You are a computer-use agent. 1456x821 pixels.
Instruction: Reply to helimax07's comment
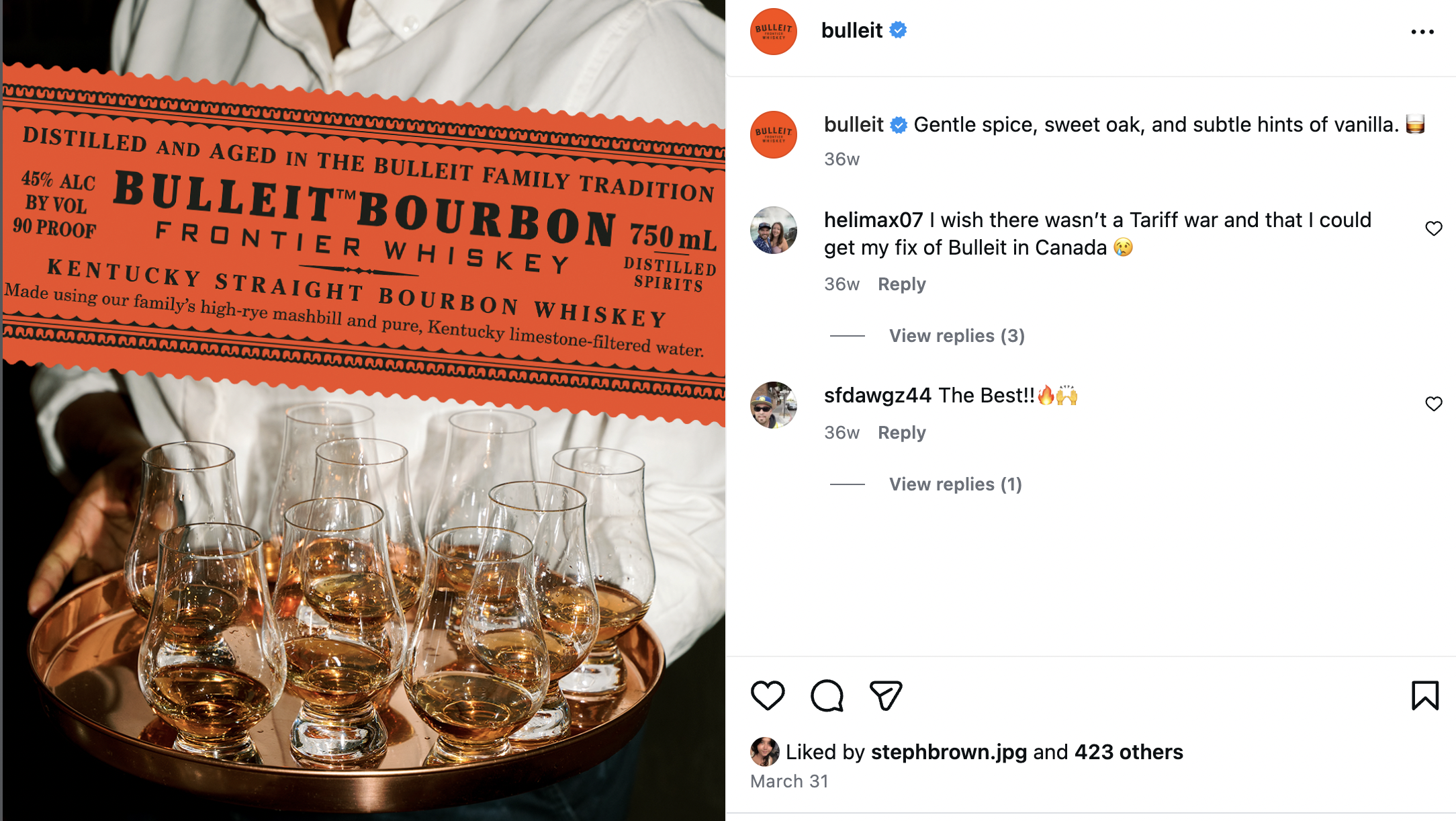click(x=902, y=284)
